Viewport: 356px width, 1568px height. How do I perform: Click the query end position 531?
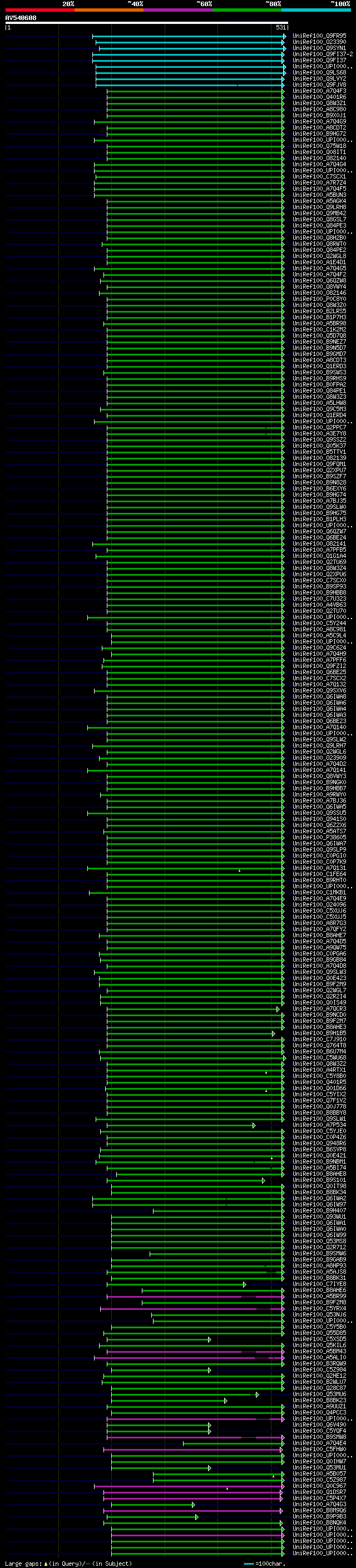(x=280, y=27)
